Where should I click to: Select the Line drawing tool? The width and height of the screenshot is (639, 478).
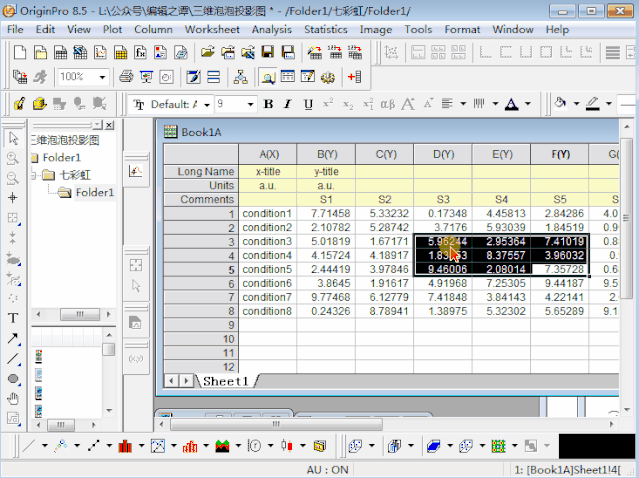[x=13, y=358]
